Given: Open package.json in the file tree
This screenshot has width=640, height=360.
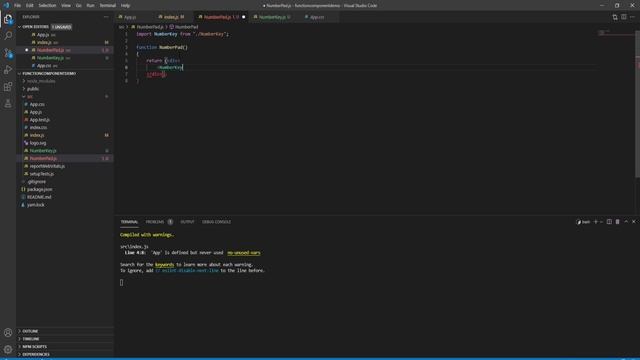Looking at the screenshot, I should pos(39,190).
